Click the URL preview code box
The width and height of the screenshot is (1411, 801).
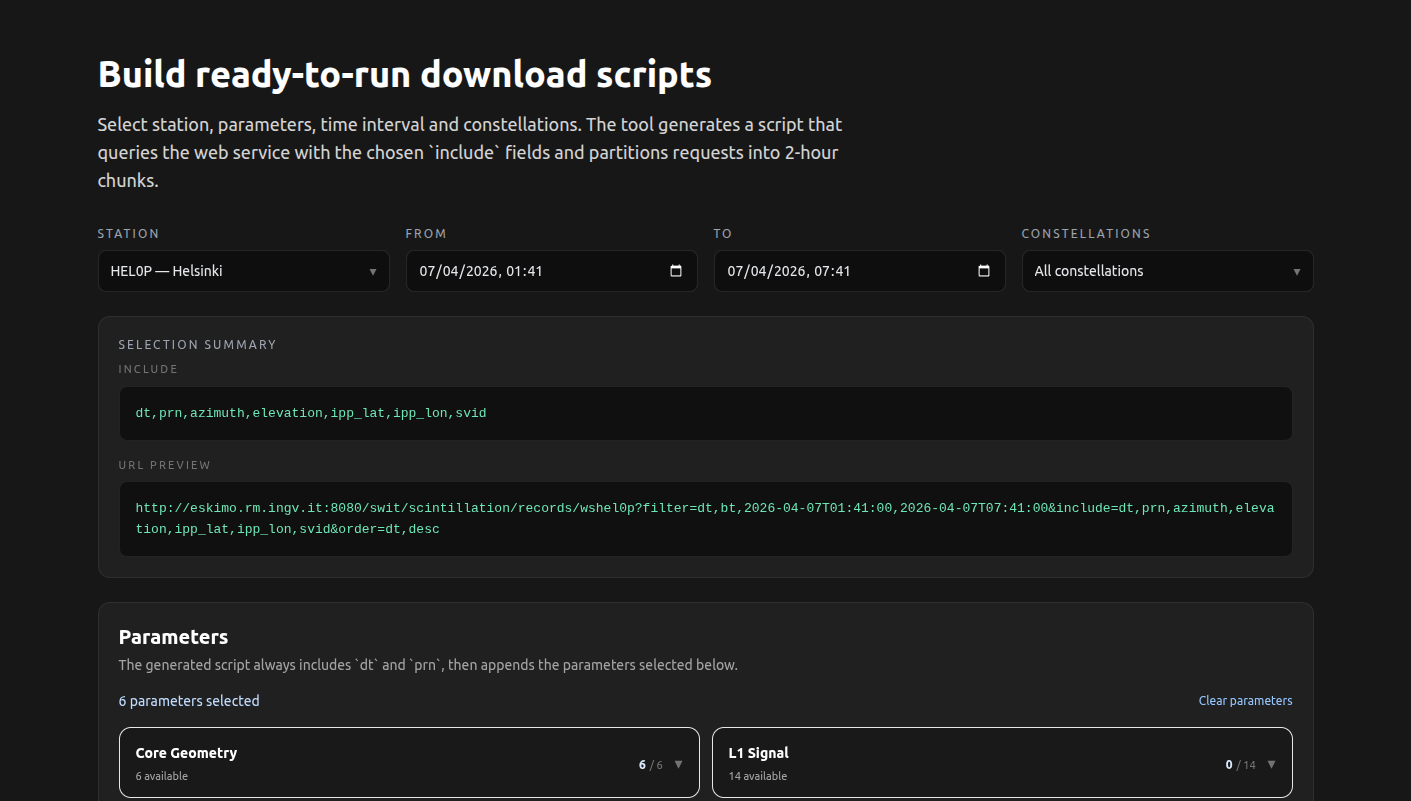705,518
